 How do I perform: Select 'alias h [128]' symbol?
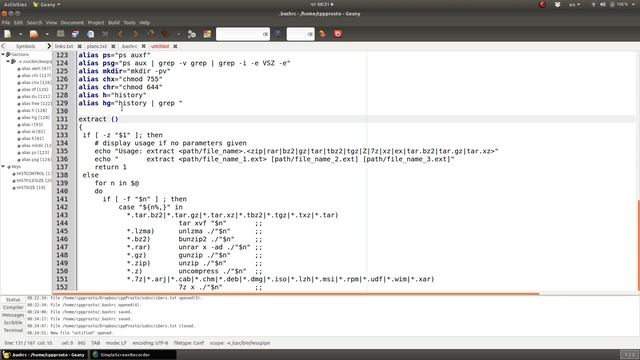coord(34,110)
